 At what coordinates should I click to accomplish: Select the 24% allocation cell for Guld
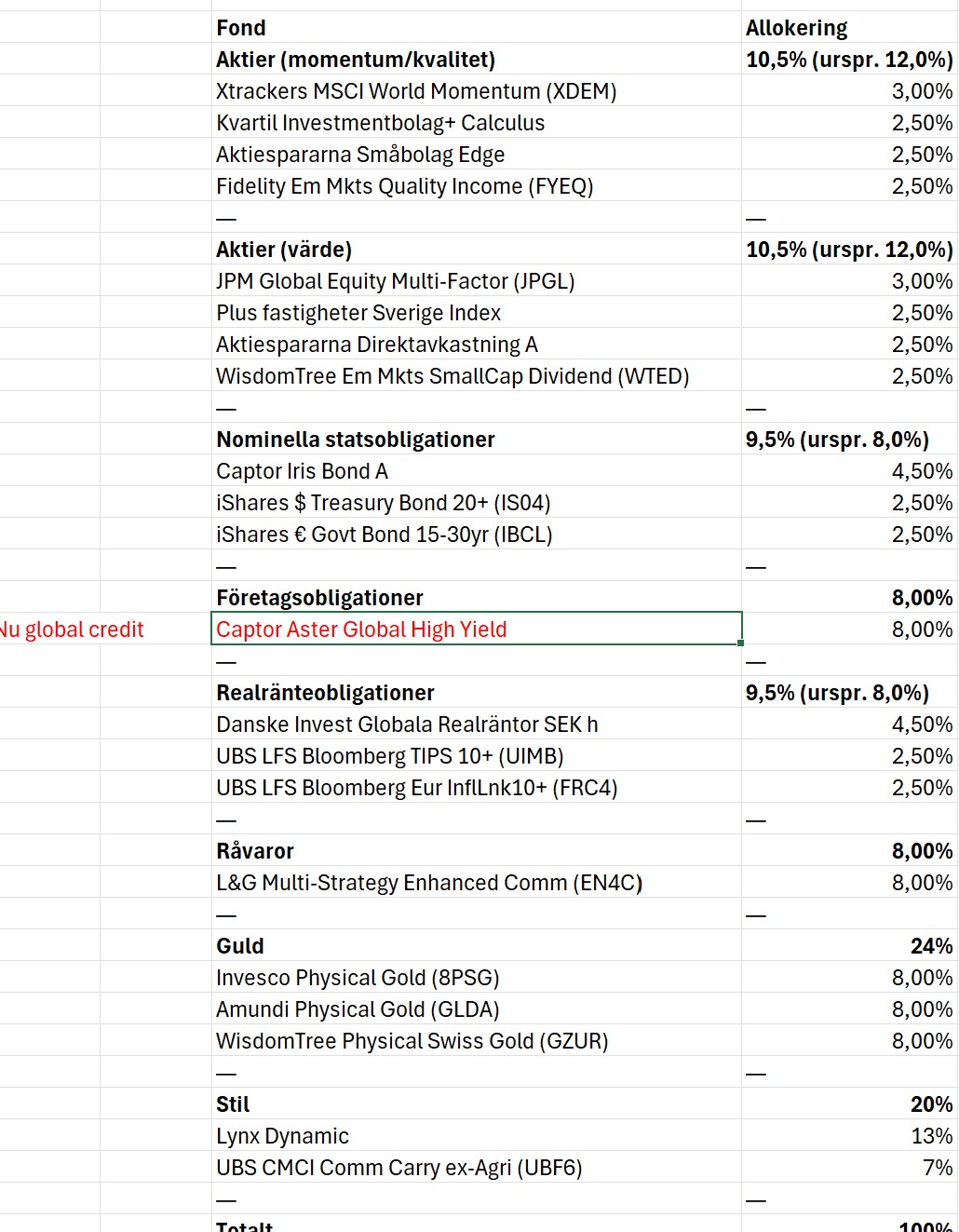(931, 946)
